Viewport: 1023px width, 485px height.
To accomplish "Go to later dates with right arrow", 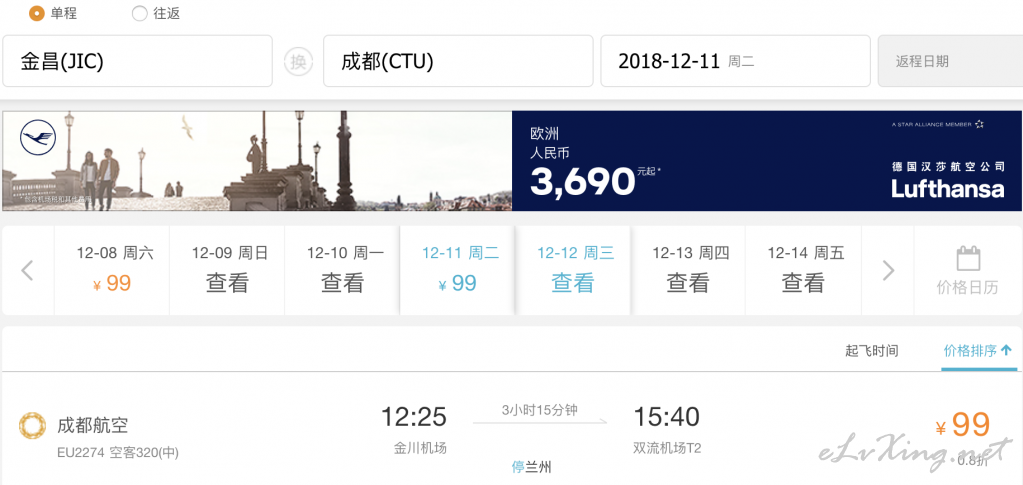I will (888, 270).
